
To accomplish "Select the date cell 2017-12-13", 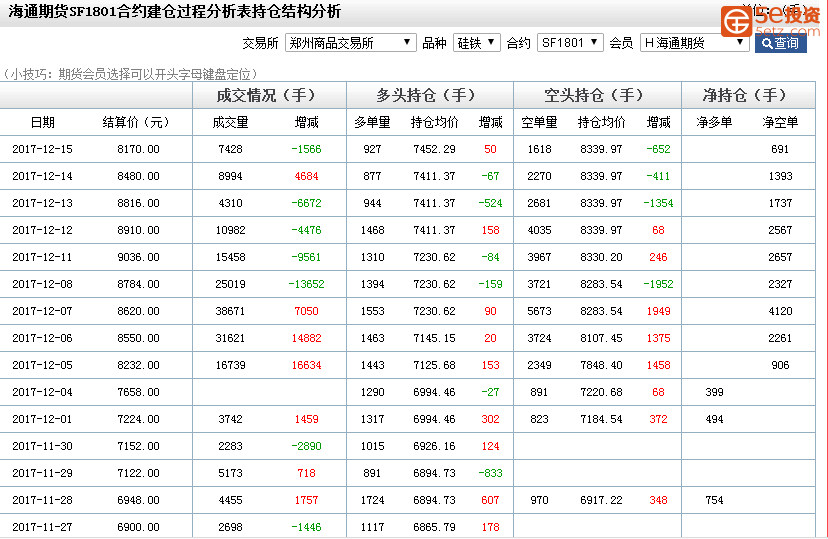I will [x=42, y=203].
